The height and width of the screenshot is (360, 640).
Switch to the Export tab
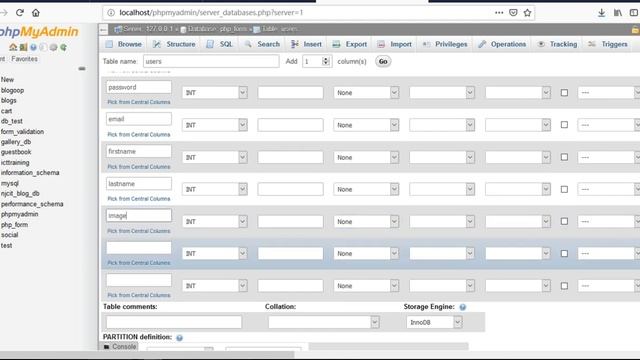350,44
